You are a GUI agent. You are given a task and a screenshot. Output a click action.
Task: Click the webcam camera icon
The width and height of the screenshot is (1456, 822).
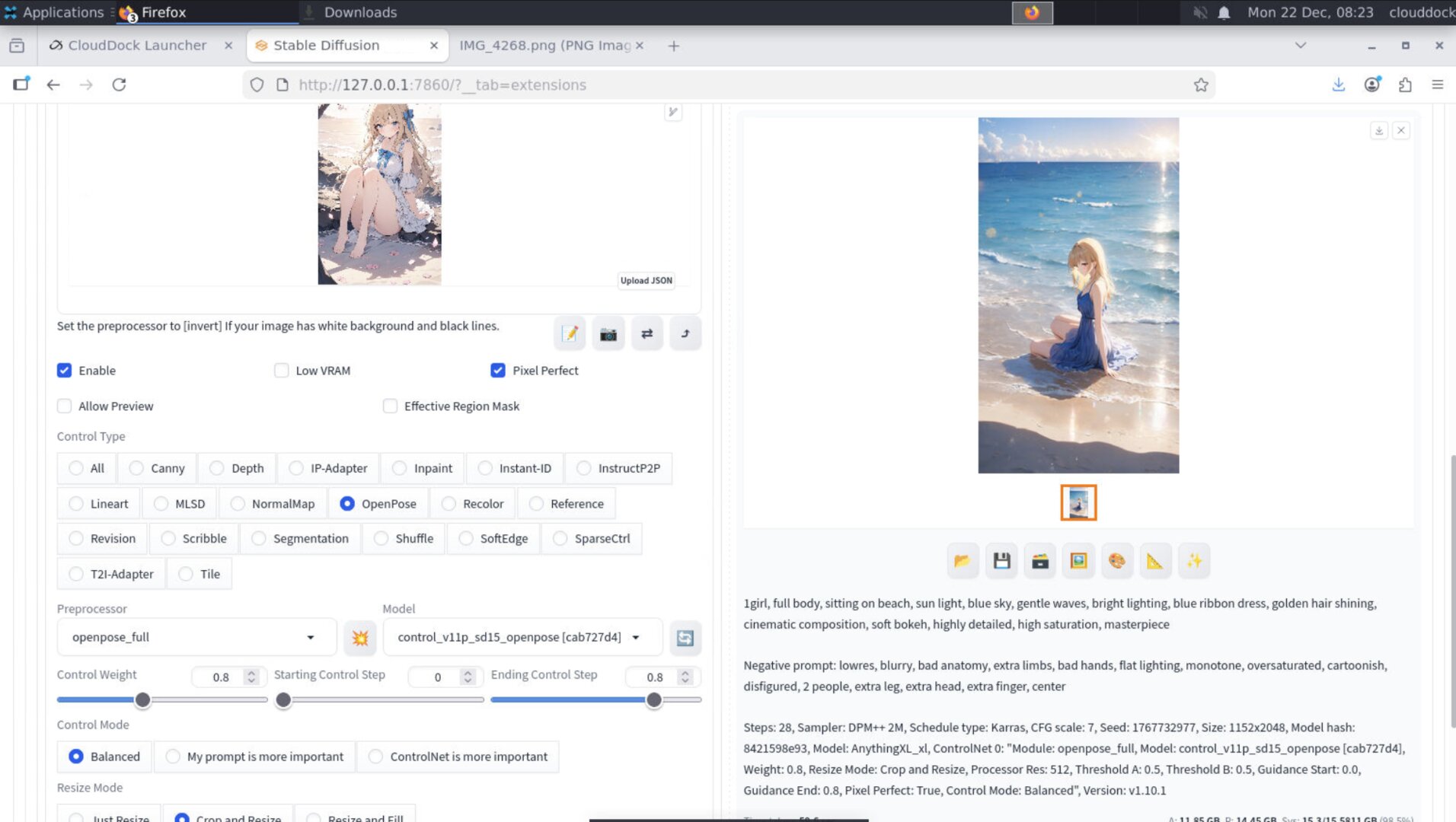pos(608,334)
